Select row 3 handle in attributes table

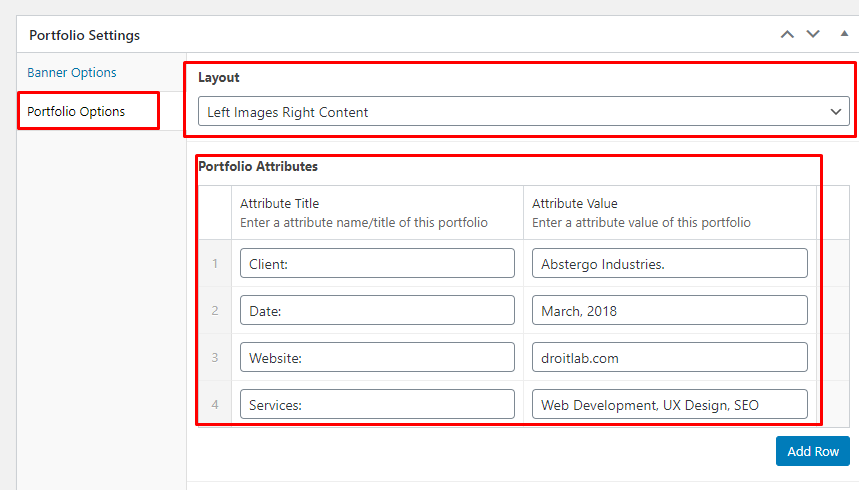(x=214, y=358)
